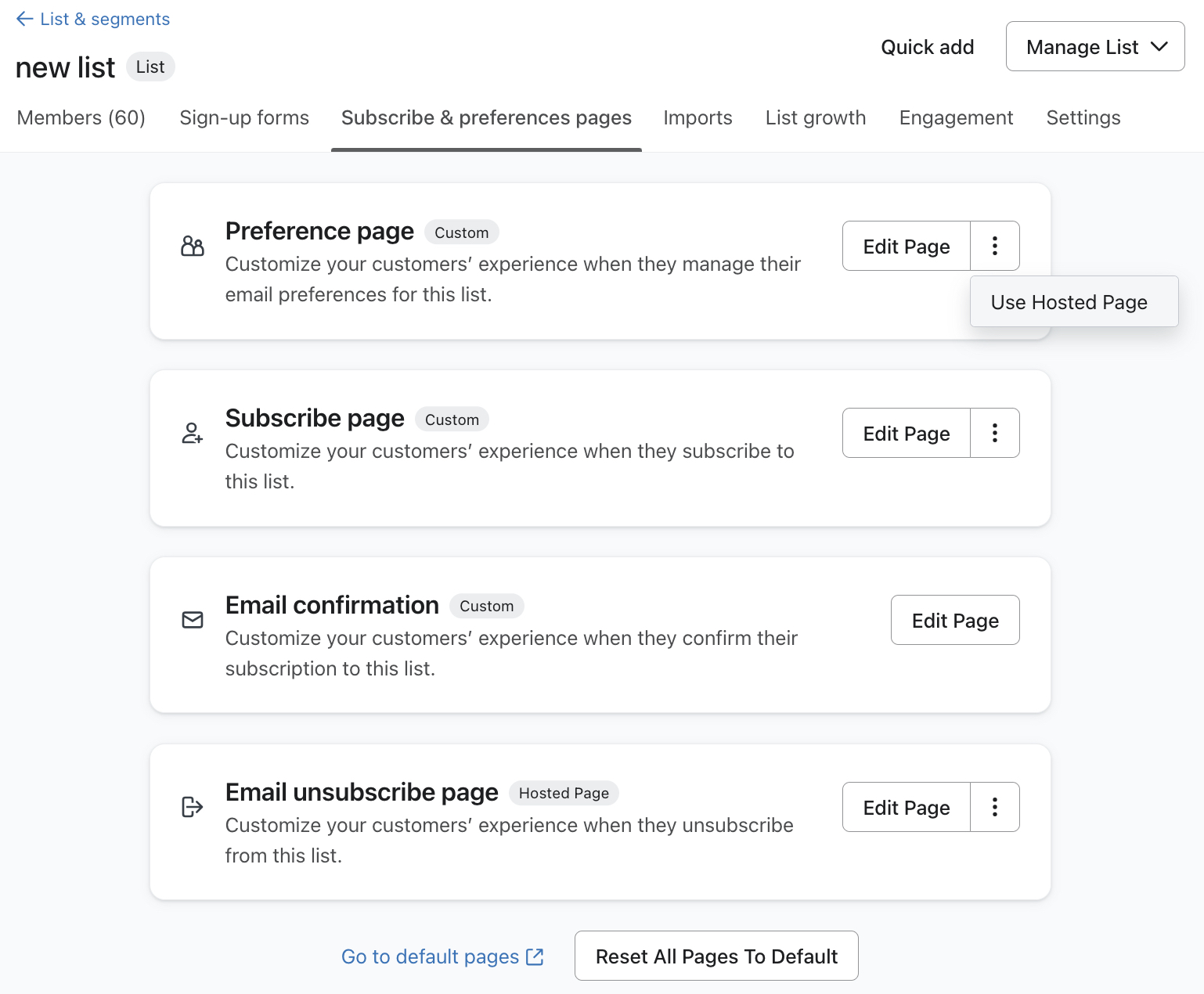Select the Email unsubscribe page exit icon
This screenshot has width=1204, height=994.
pyautogui.click(x=192, y=807)
